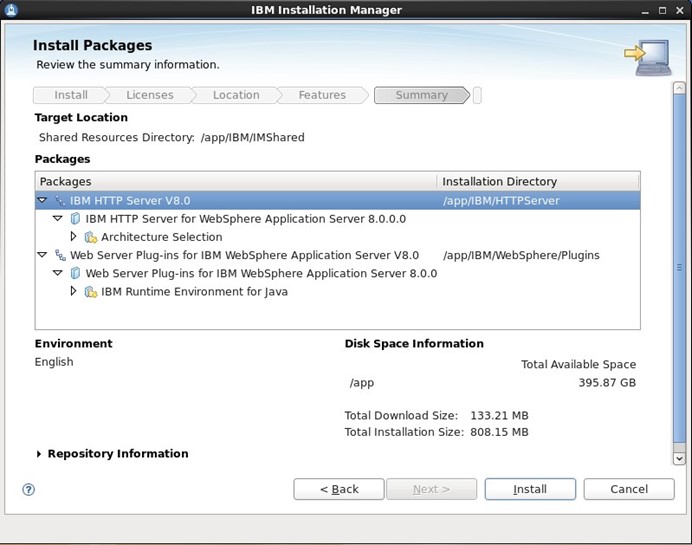The height and width of the screenshot is (545, 692).
Task: Click the IBM Runtime Environment for Java icon
Action: click(x=91, y=292)
